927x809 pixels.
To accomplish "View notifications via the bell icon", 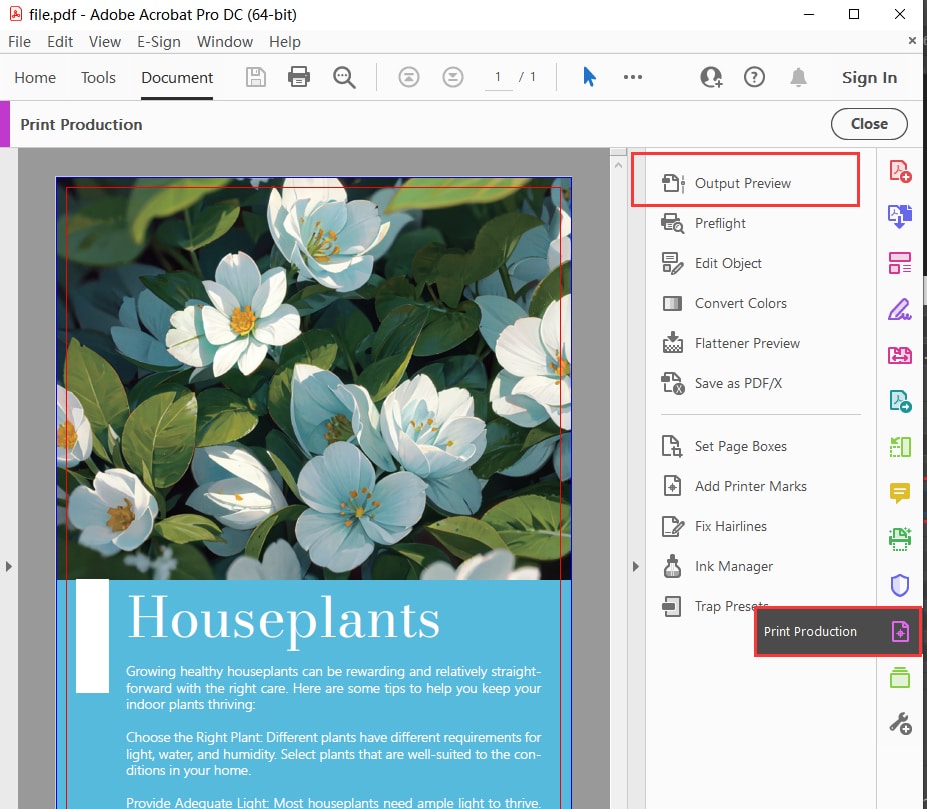I will pyautogui.click(x=798, y=77).
